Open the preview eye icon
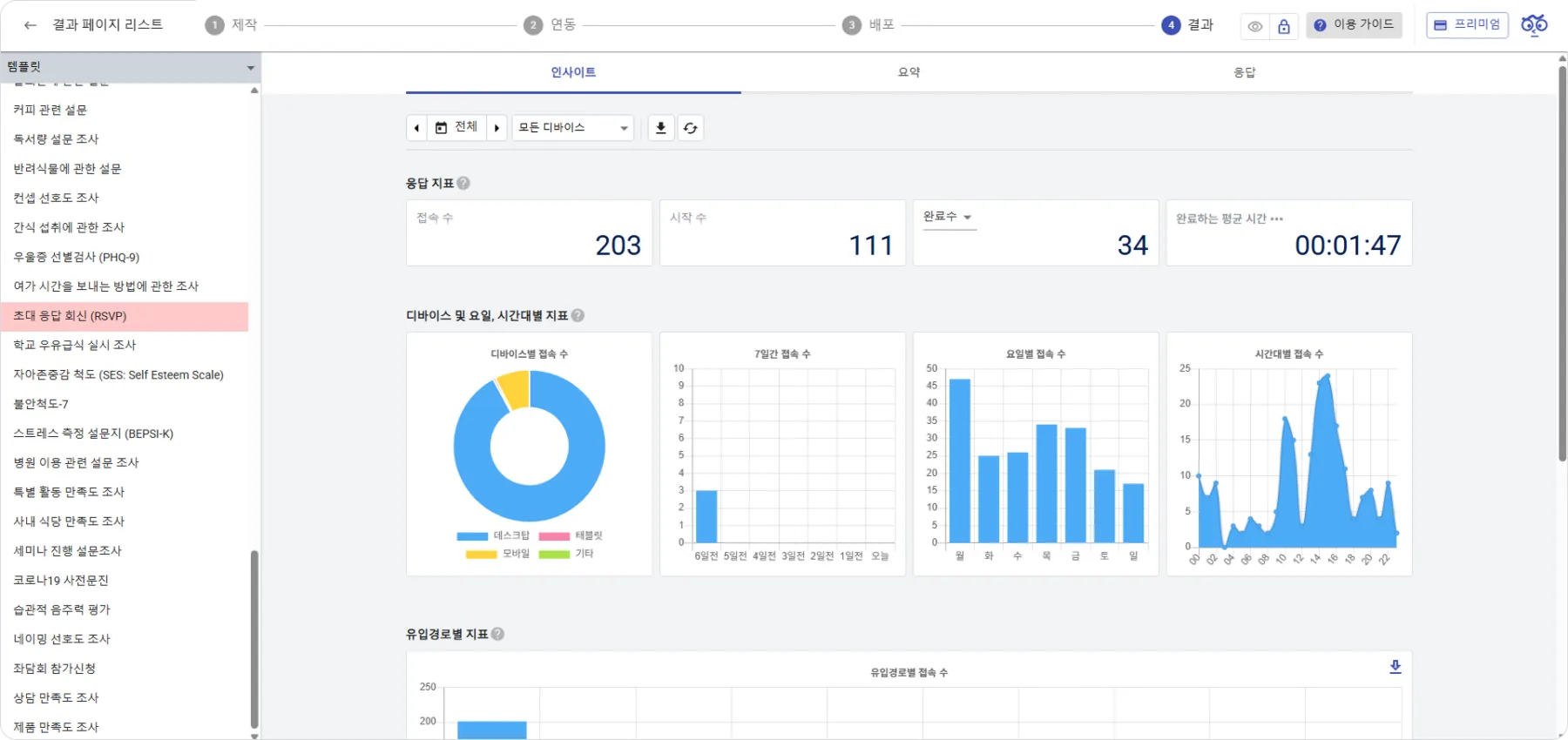Screen dimensions: 1568x740 tap(1254, 26)
